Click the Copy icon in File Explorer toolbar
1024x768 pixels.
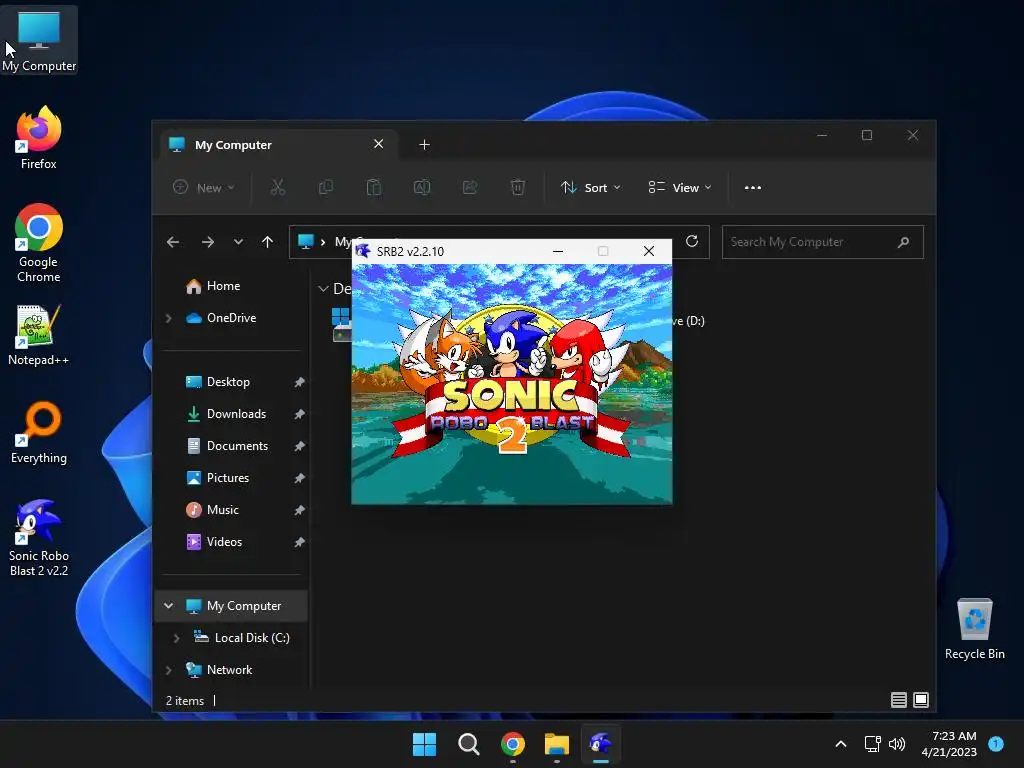[325, 187]
